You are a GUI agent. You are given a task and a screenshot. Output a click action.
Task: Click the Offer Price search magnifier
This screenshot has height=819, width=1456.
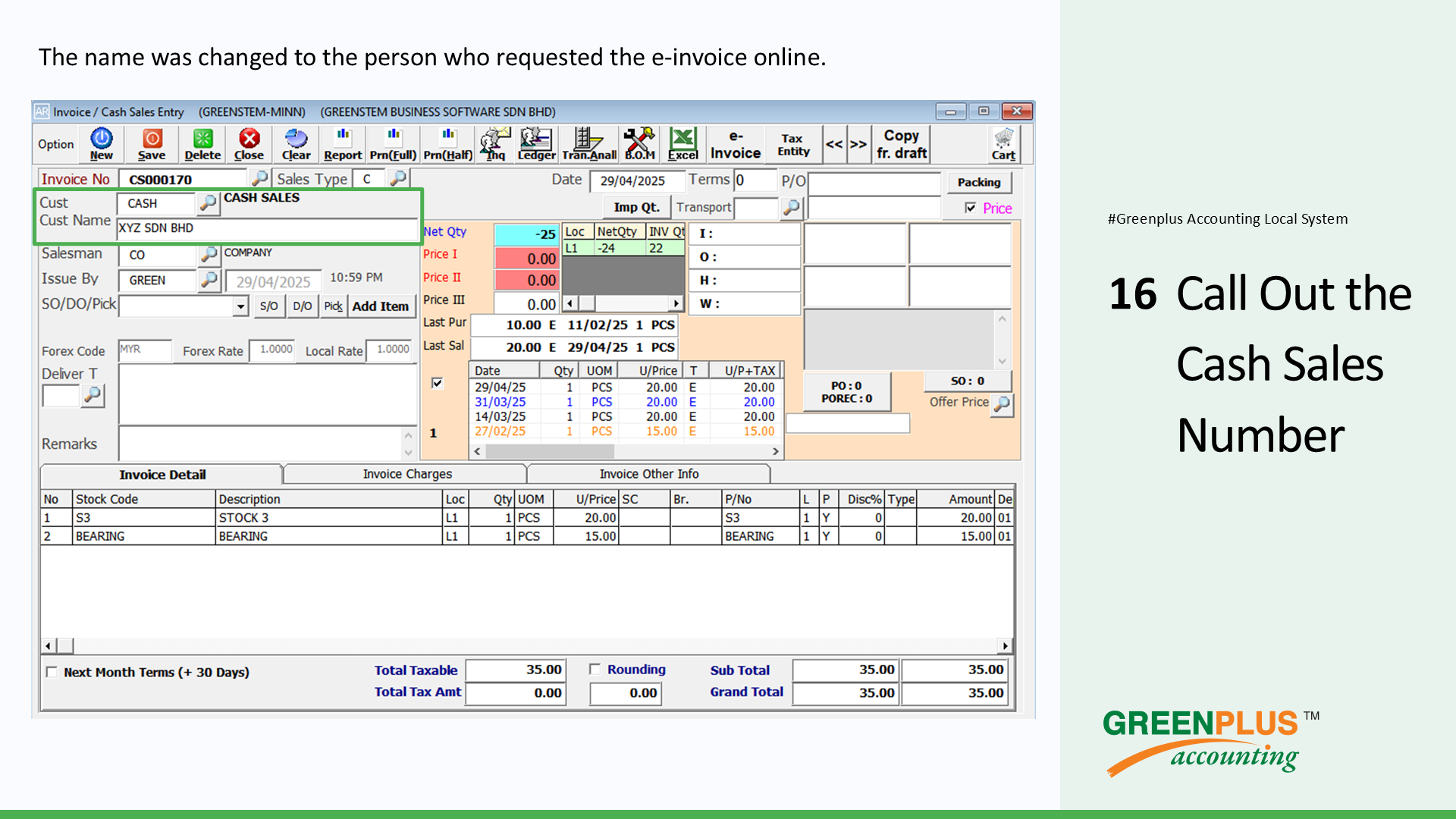1002,404
